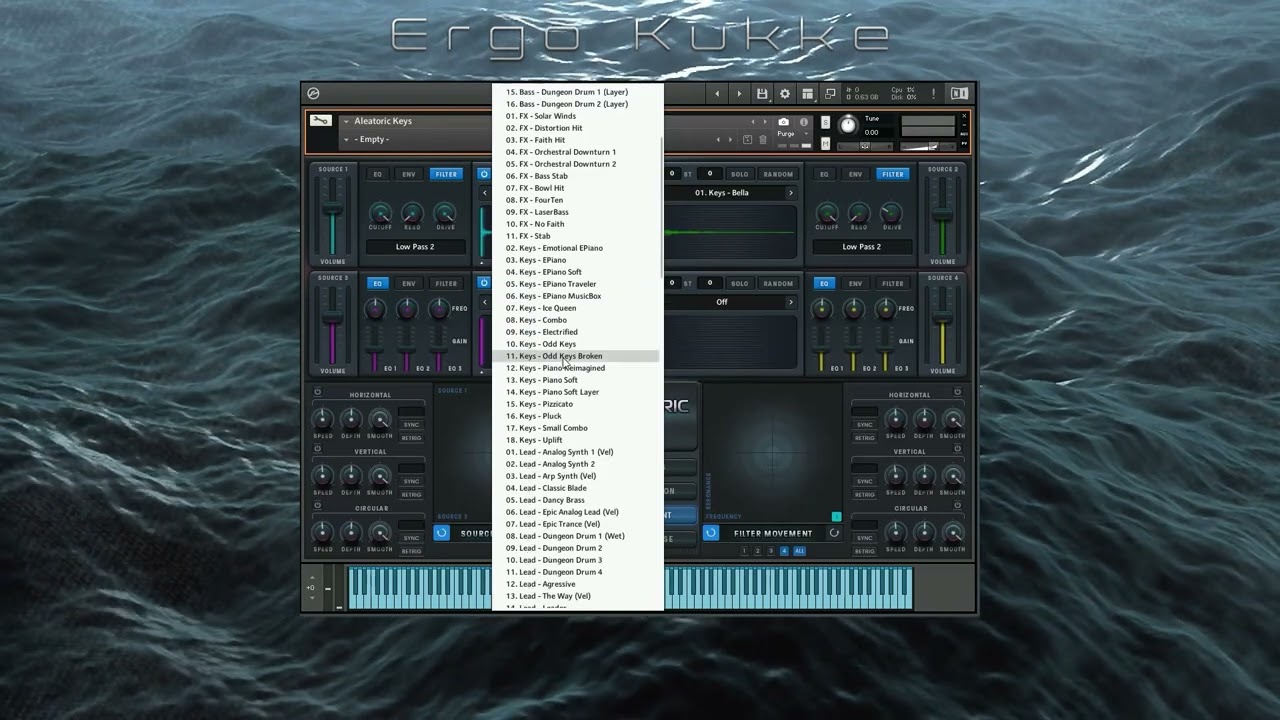The height and width of the screenshot is (720, 1280).
Task: Switch Source 1 to ENV tab
Action: click(409, 174)
